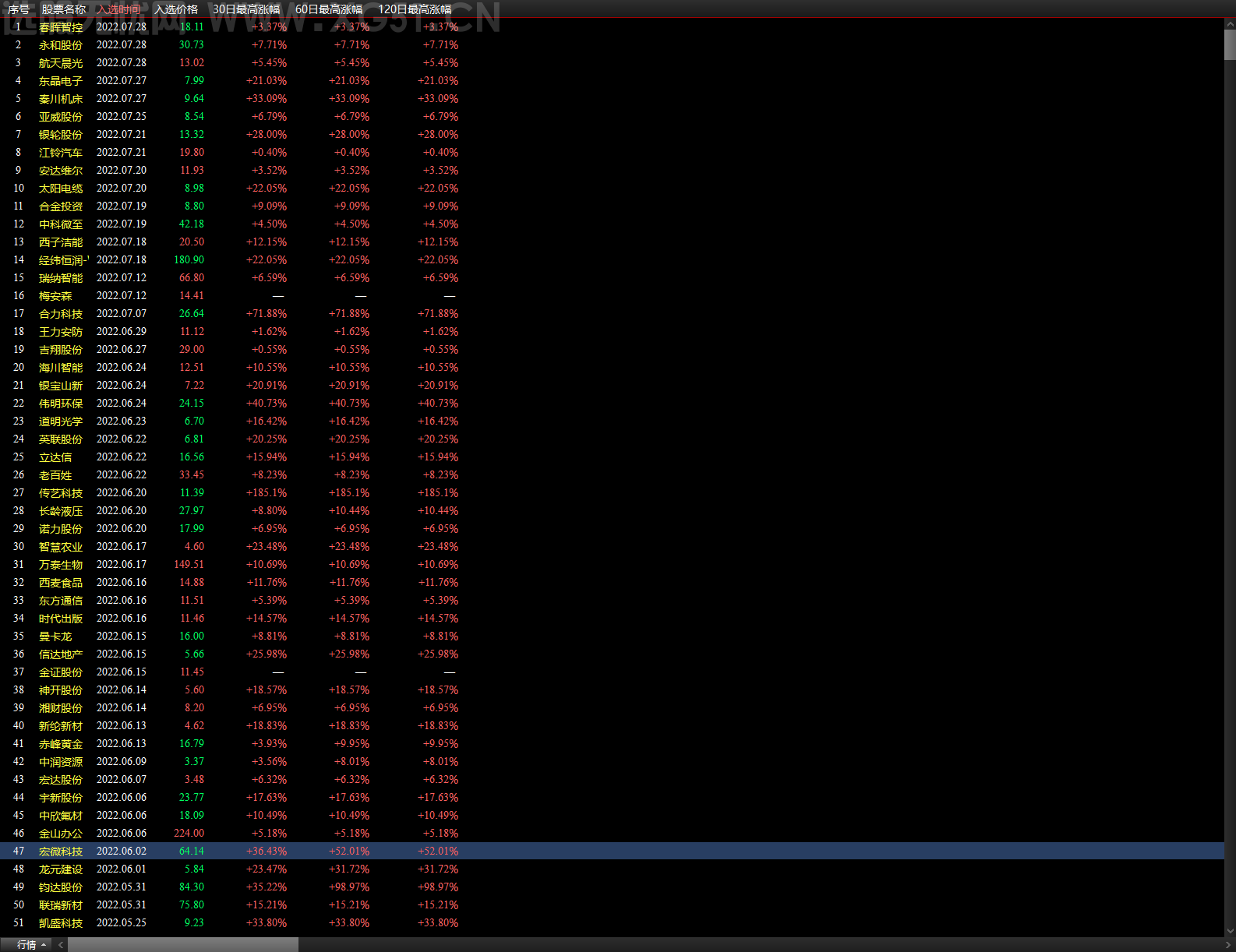Select stock 金山办公
Image resolution: width=1236 pixels, height=952 pixels.
61,834
